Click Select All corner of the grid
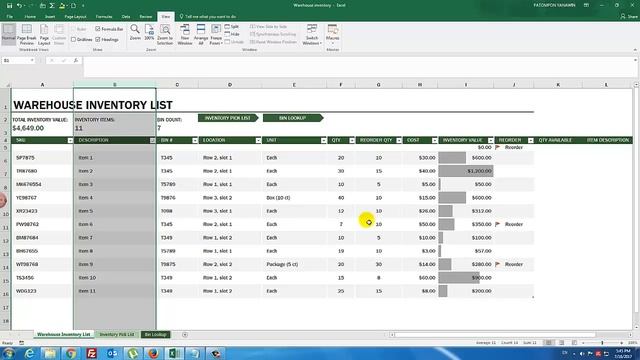 click(7, 84)
